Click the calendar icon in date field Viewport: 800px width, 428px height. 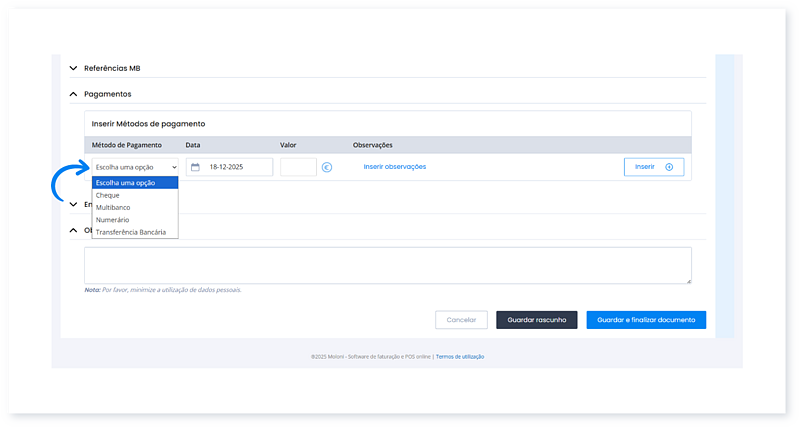(196, 167)
